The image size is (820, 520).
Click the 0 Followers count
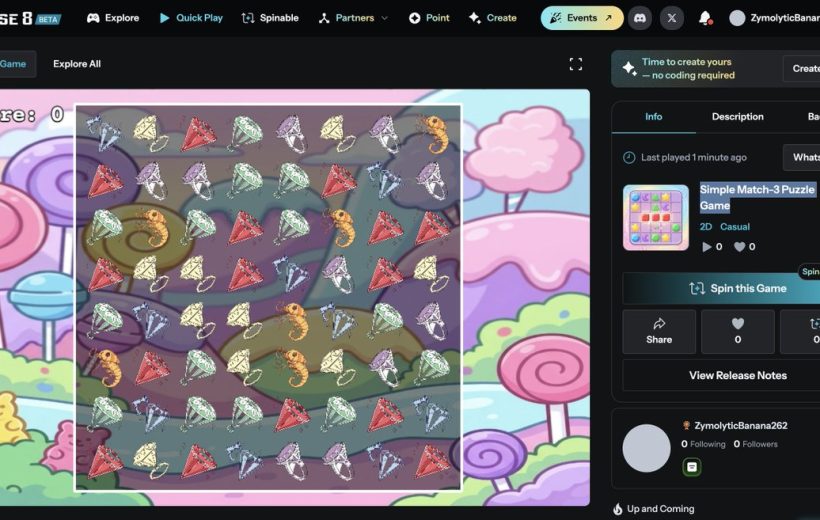[755, 444]
